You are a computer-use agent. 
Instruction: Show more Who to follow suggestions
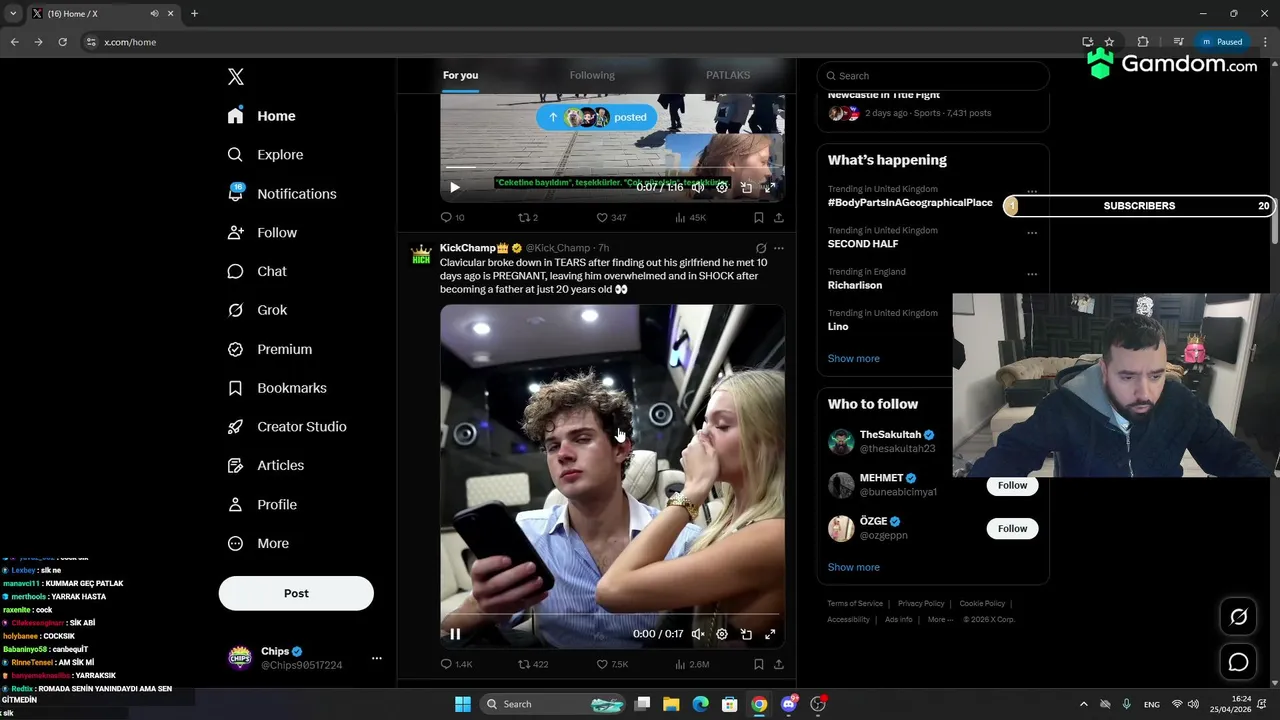tap(853, 567)
